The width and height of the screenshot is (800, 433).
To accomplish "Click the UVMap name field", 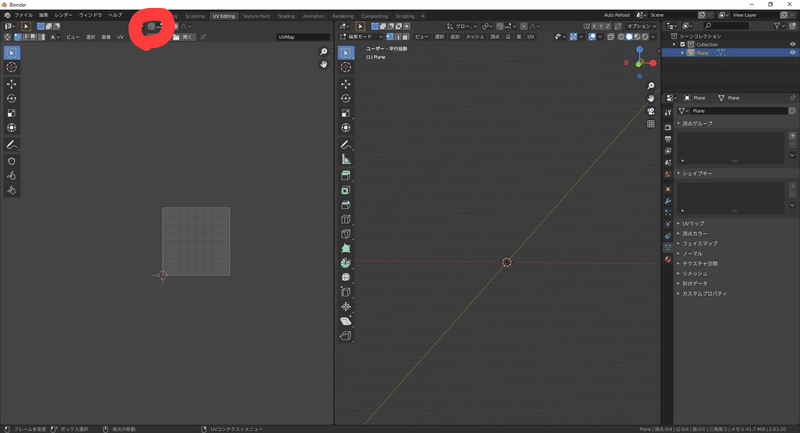I will click(x=302, y=37).
